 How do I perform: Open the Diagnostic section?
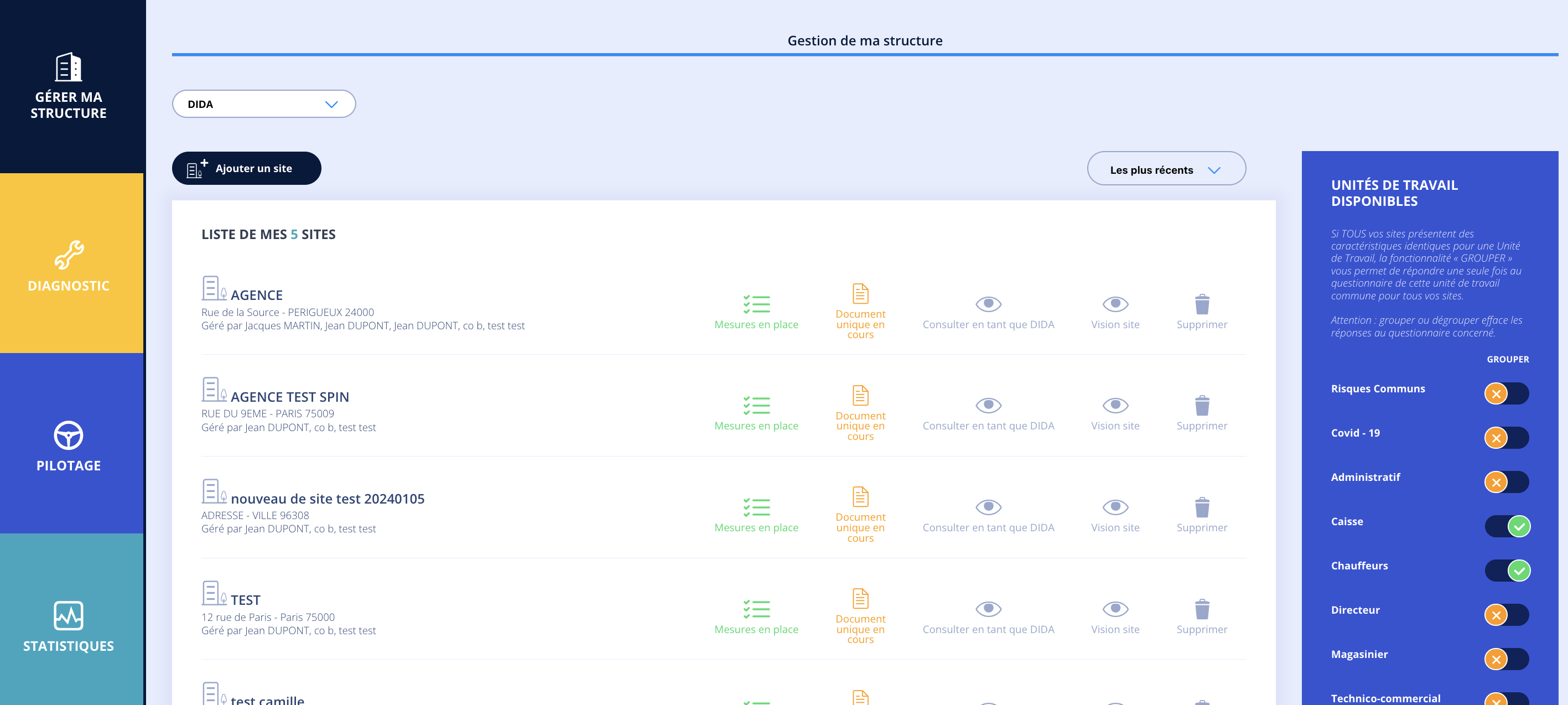[x=72, y=263]
